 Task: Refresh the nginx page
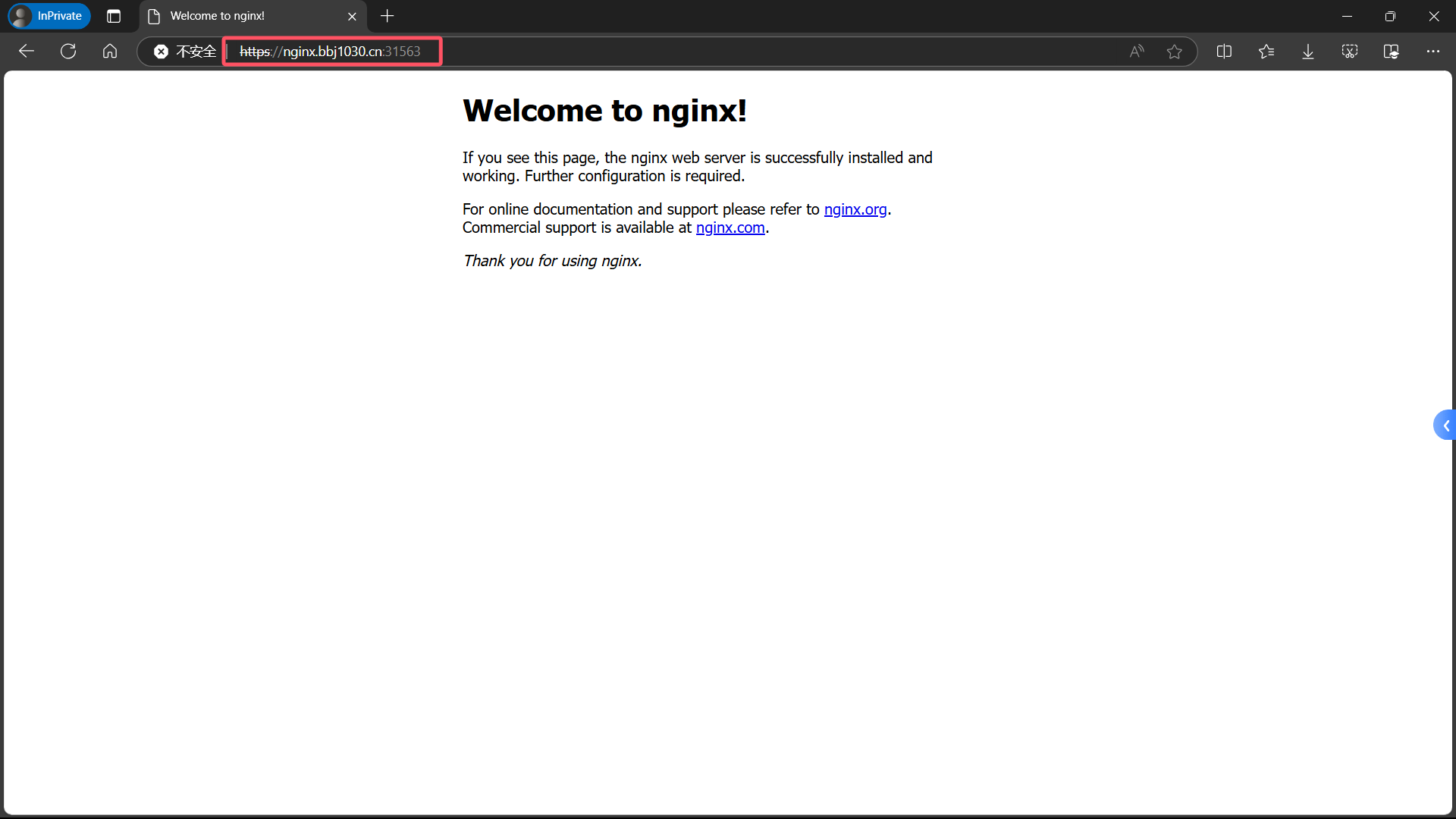point(68,52)
